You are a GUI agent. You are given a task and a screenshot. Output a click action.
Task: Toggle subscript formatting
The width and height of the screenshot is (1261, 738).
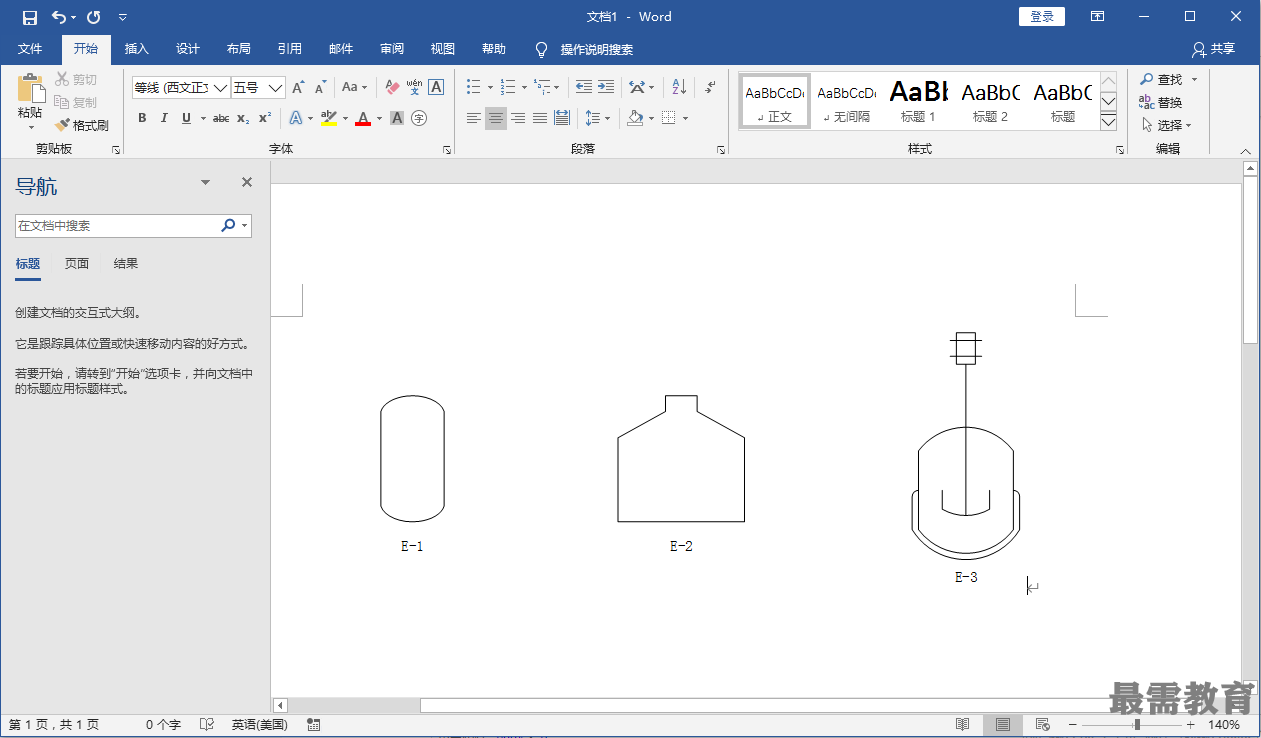point(243,118)
